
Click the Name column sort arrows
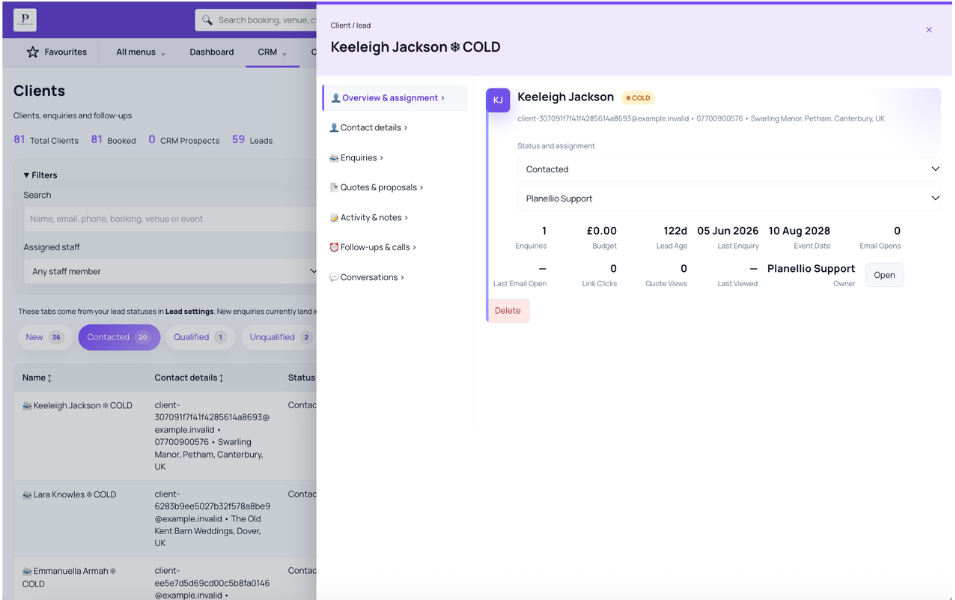49,378
